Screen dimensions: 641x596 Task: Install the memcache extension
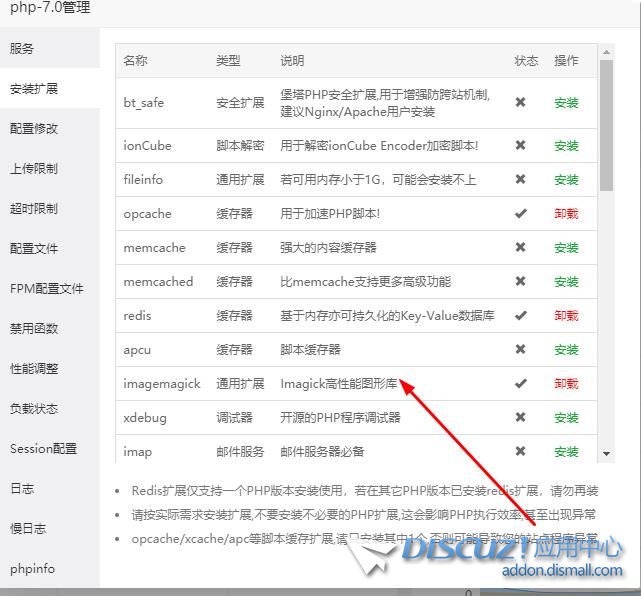566,248
